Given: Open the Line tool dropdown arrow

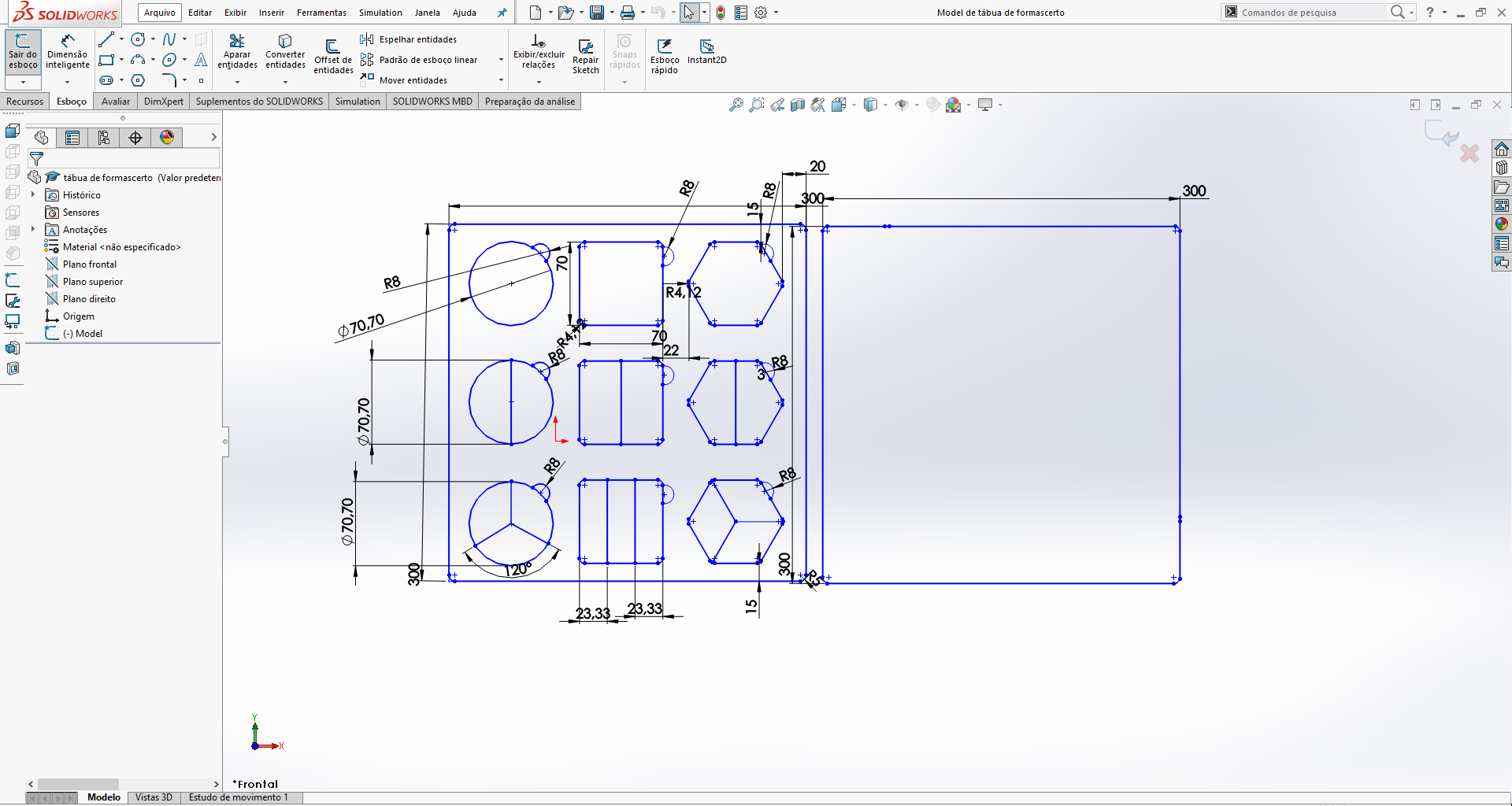Looking at the screenshot, I should (121, 39).
